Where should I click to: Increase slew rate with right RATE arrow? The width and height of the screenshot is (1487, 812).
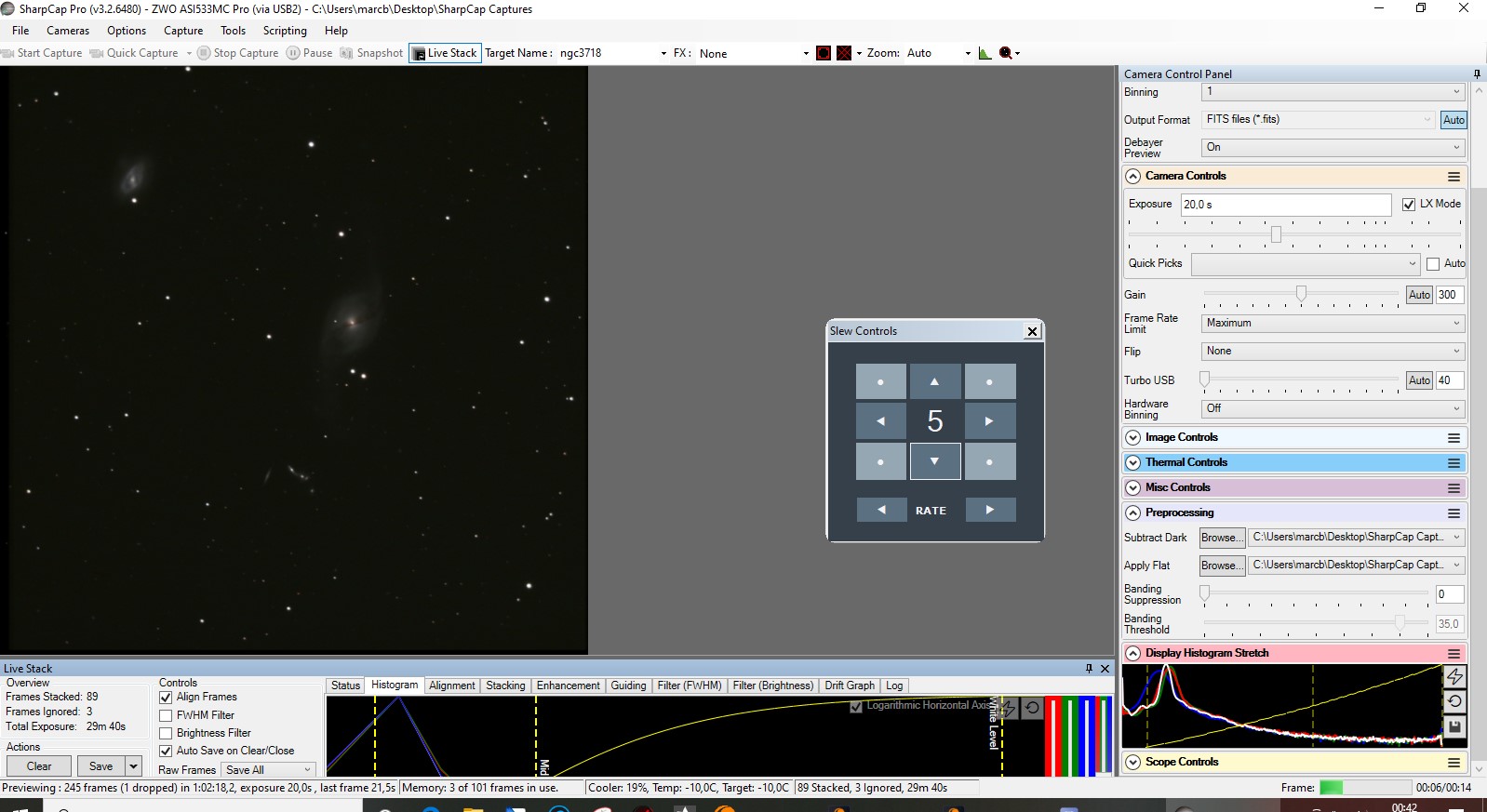[x=989, y=510]
